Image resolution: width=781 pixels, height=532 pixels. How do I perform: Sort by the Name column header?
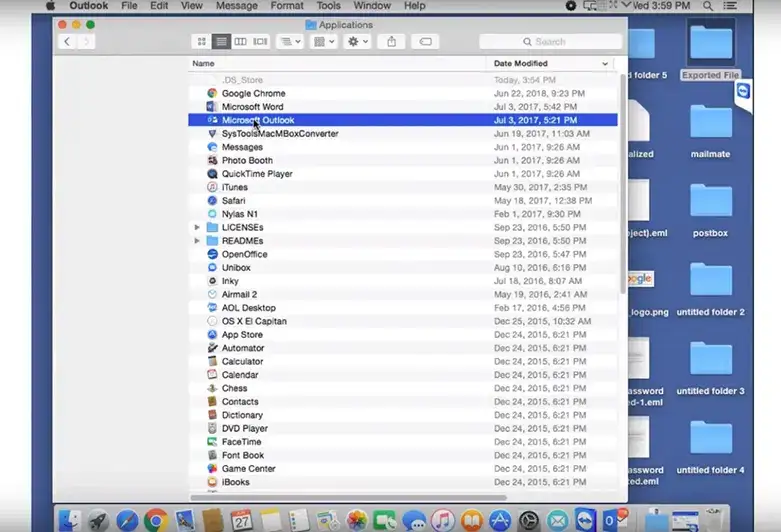337,63
